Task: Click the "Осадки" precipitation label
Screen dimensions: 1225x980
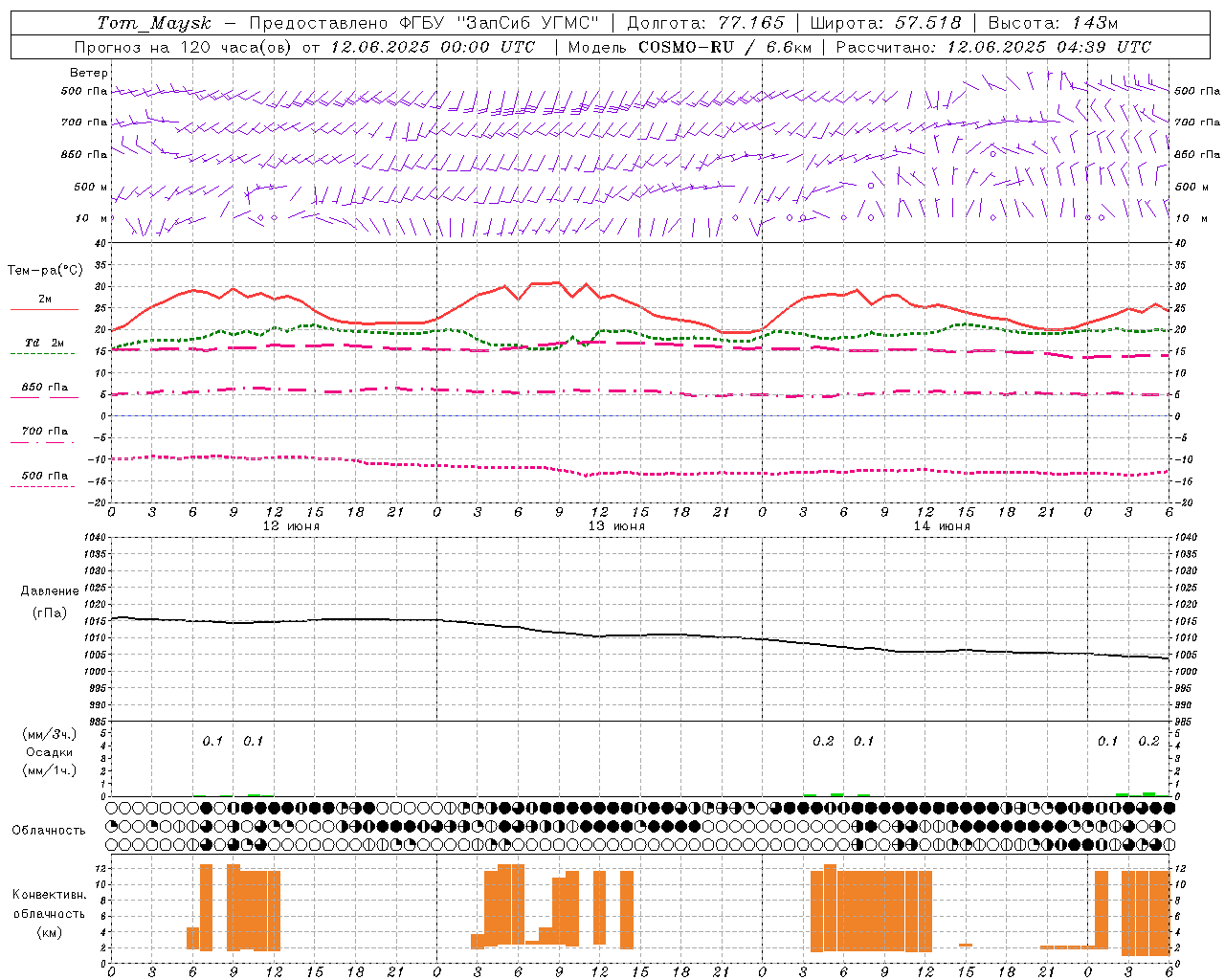Action: (x=49, y=752)
